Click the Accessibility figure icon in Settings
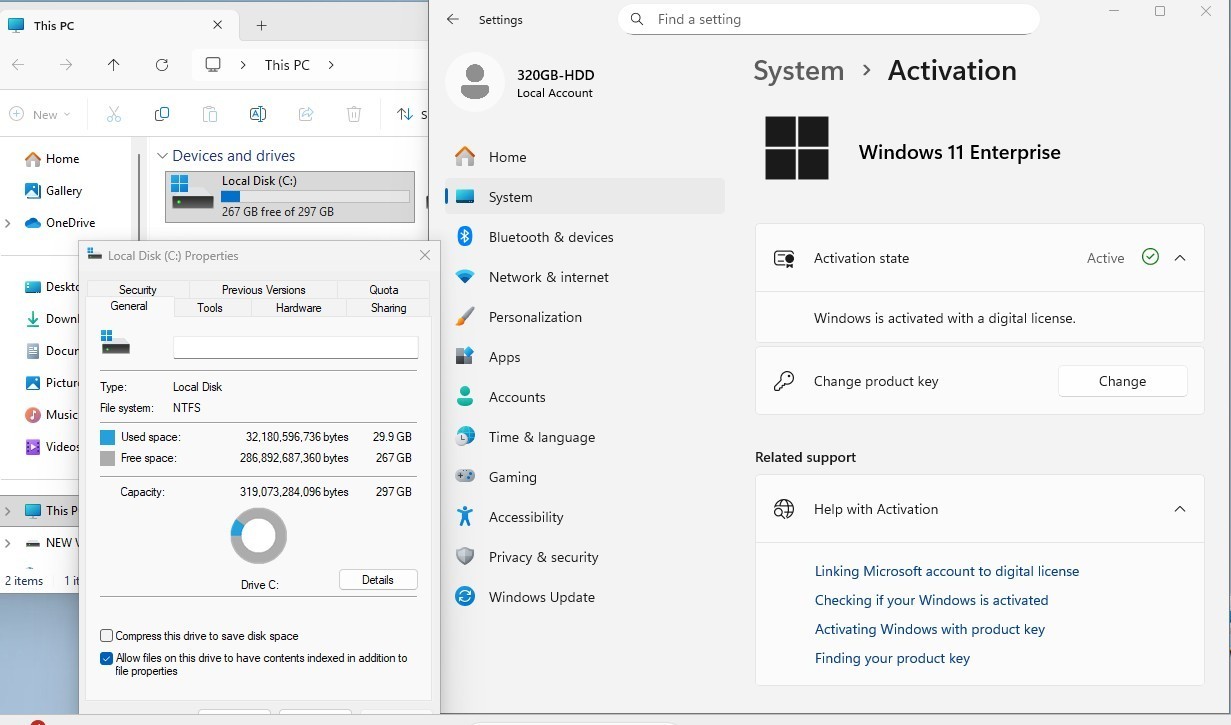Image resolution: width=1231 pixels, height=725 pixels. pos(465,517)
